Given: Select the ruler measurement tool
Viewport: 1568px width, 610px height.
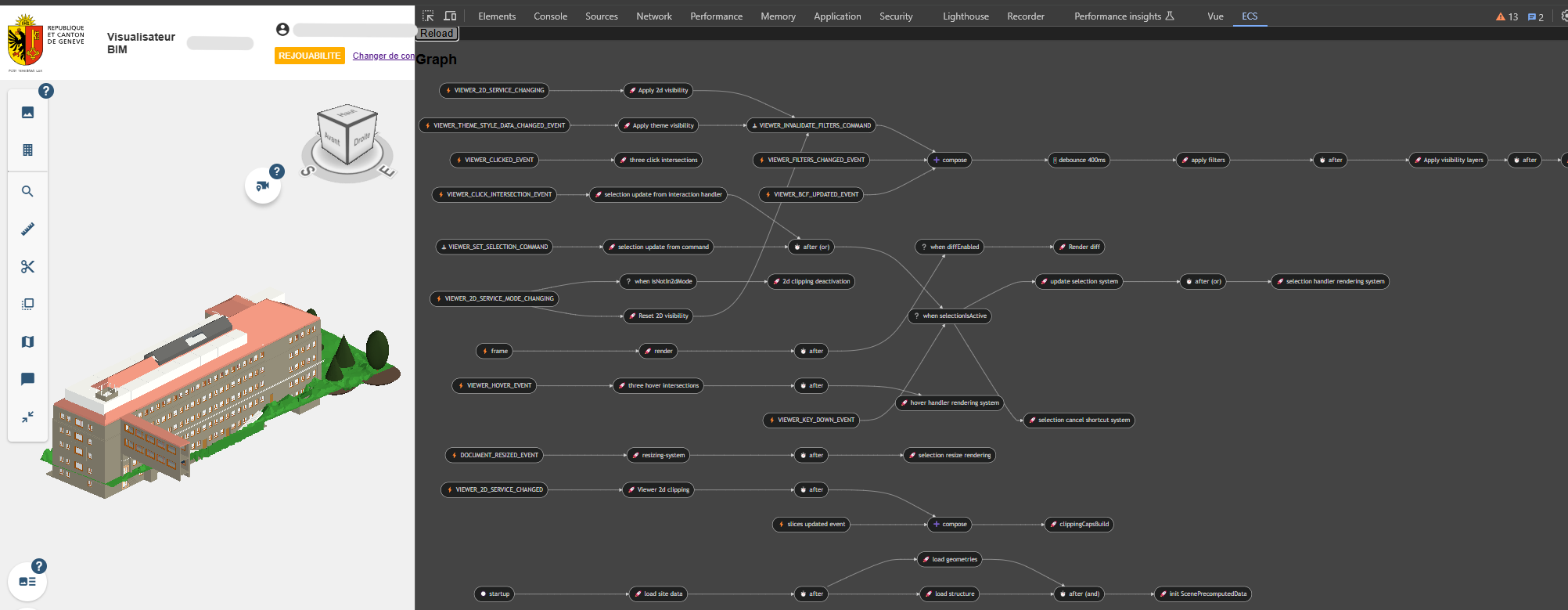Looking at the screenshot, I should [x=27, y=229].
